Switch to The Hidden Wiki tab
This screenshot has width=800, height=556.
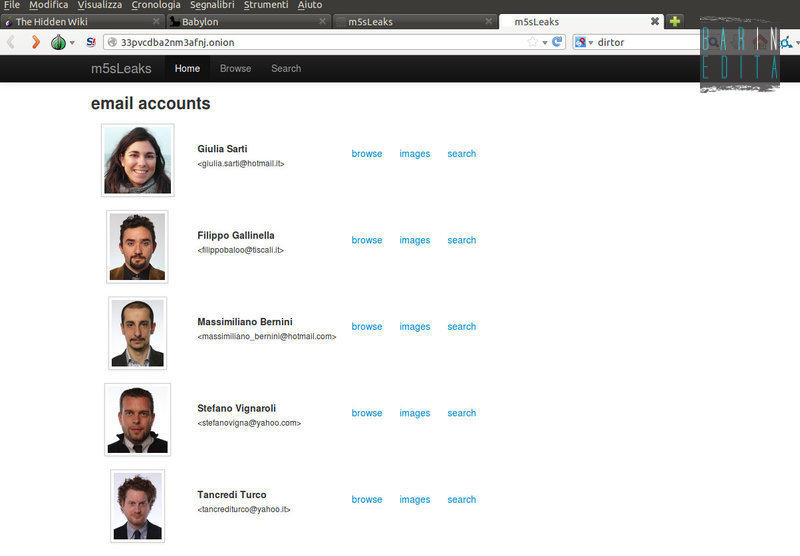coord(82,21)
